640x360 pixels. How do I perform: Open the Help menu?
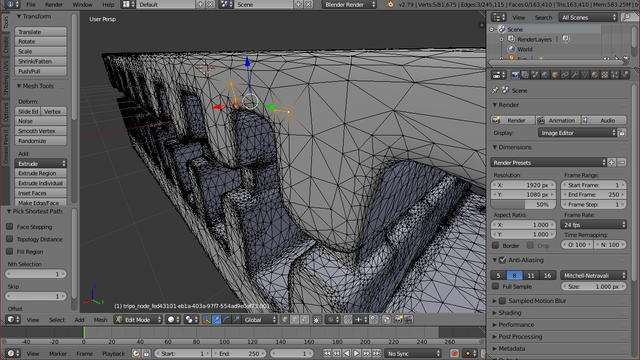coord(108,4)
